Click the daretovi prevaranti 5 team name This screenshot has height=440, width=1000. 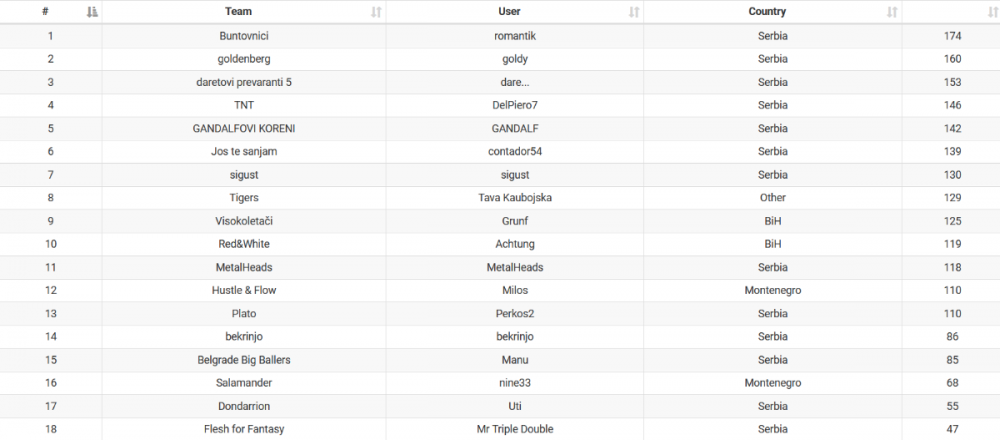(244, 82)
